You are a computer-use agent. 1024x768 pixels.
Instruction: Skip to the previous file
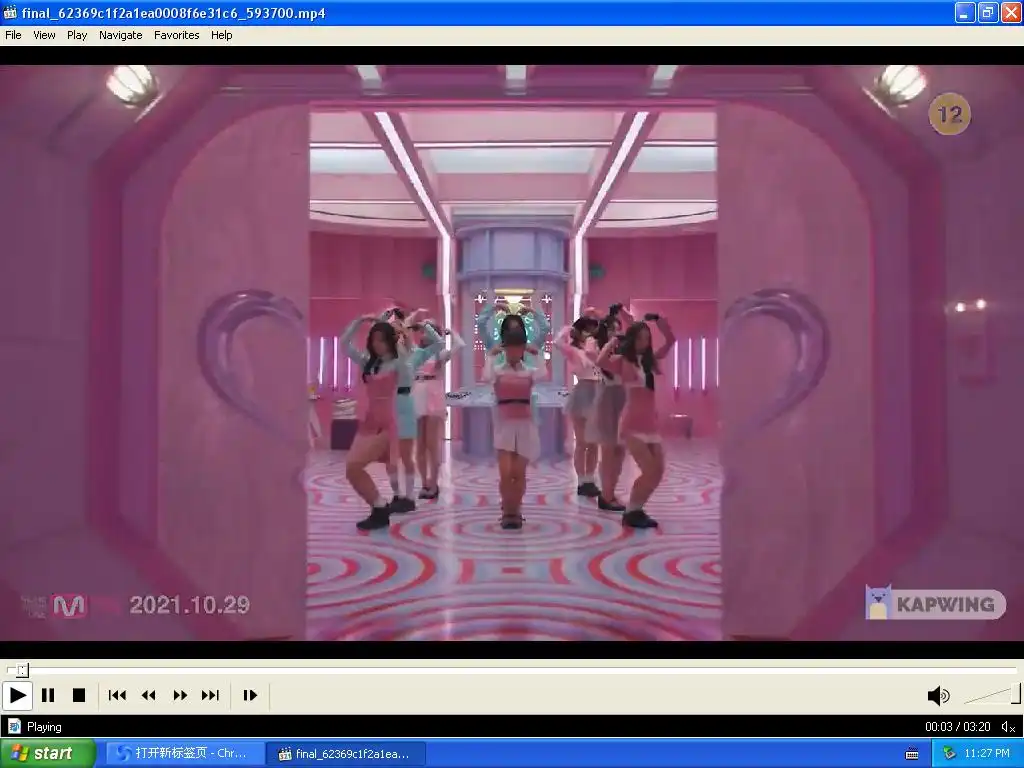tap(117, 696)
